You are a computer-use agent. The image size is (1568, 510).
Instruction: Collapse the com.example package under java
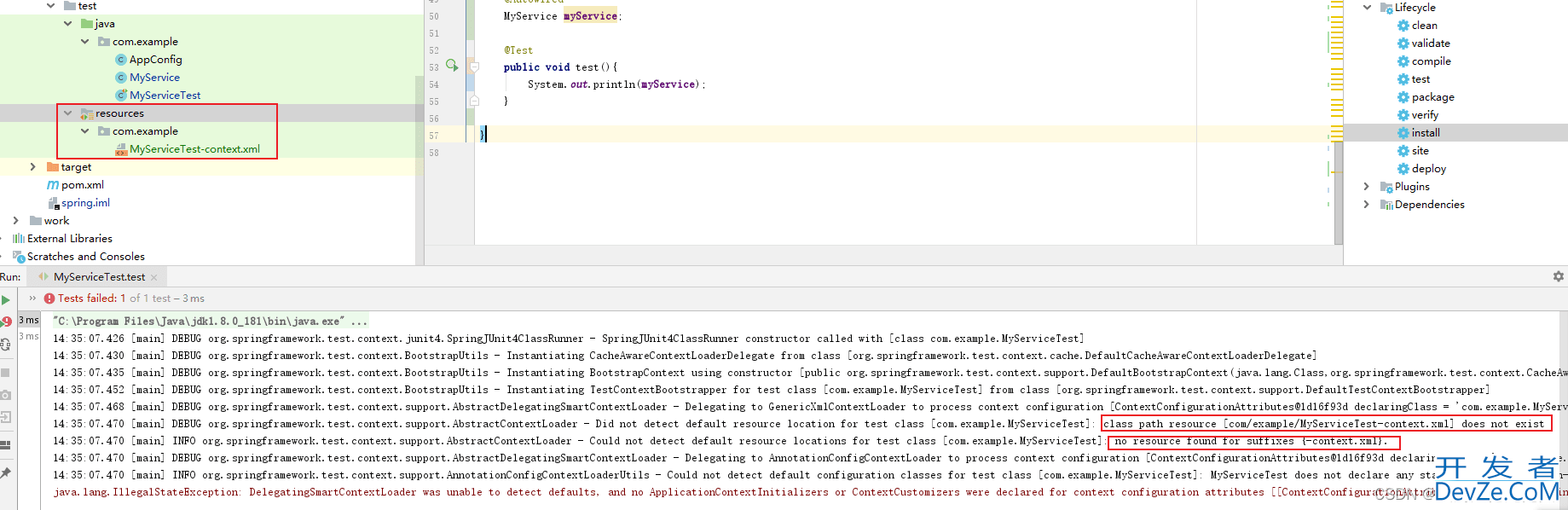85,42
